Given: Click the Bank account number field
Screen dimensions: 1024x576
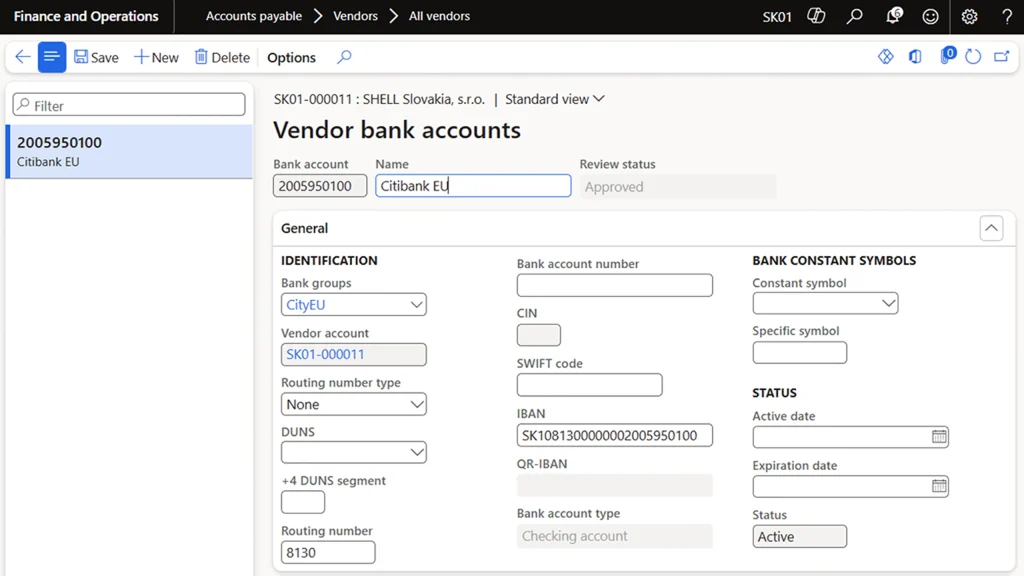Looking at the screenshot, I should click(x=615, y=285).
